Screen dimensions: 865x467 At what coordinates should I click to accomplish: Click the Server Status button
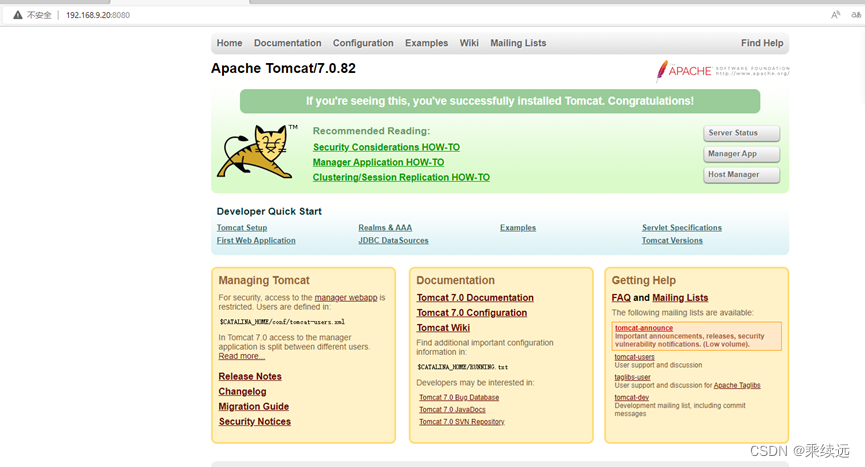[x=741, y=133]
